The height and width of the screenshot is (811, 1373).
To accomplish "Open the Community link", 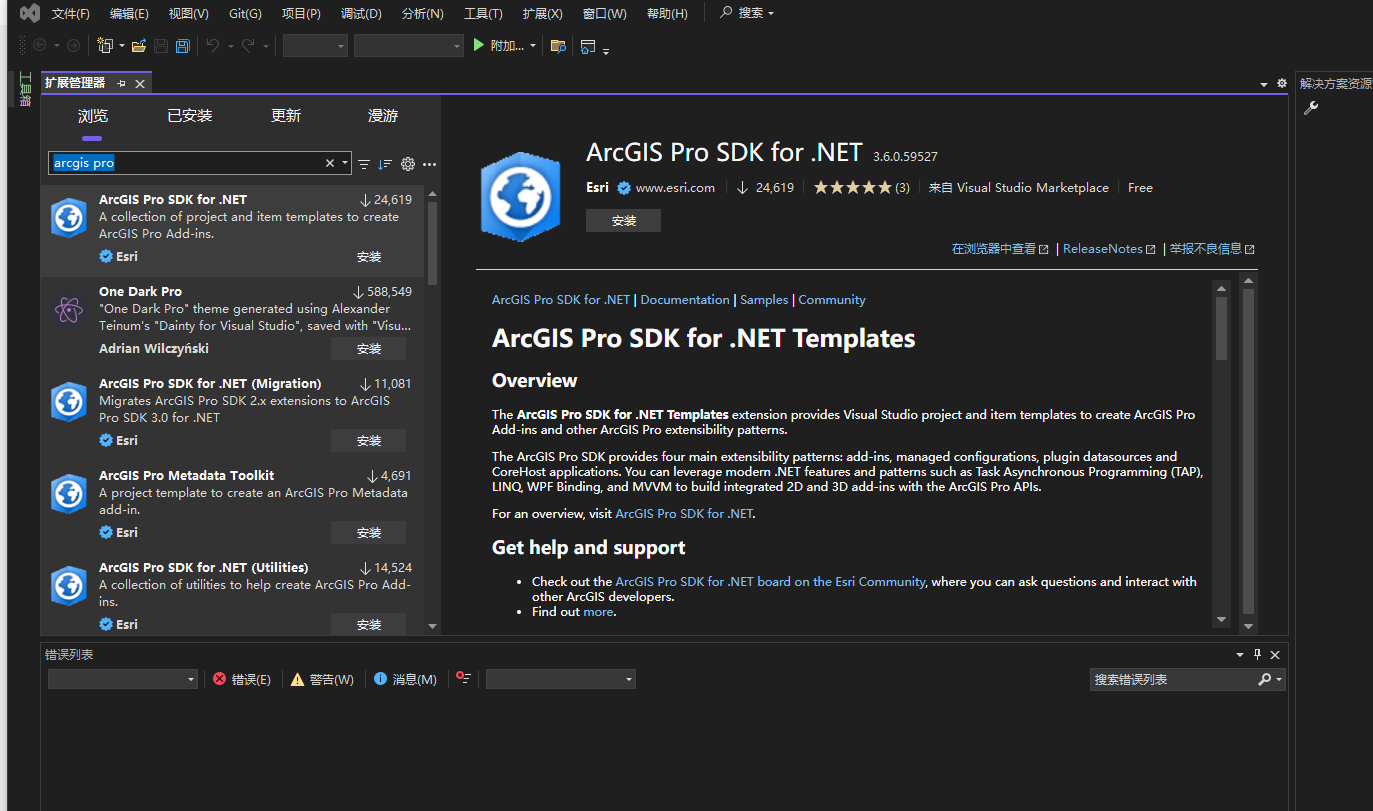I will pos(832,300).
